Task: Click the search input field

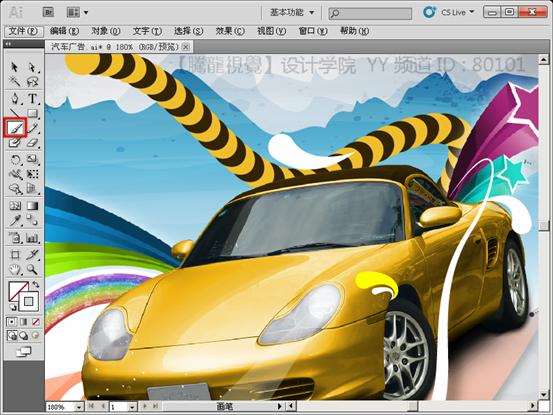Action: point(370,13)
